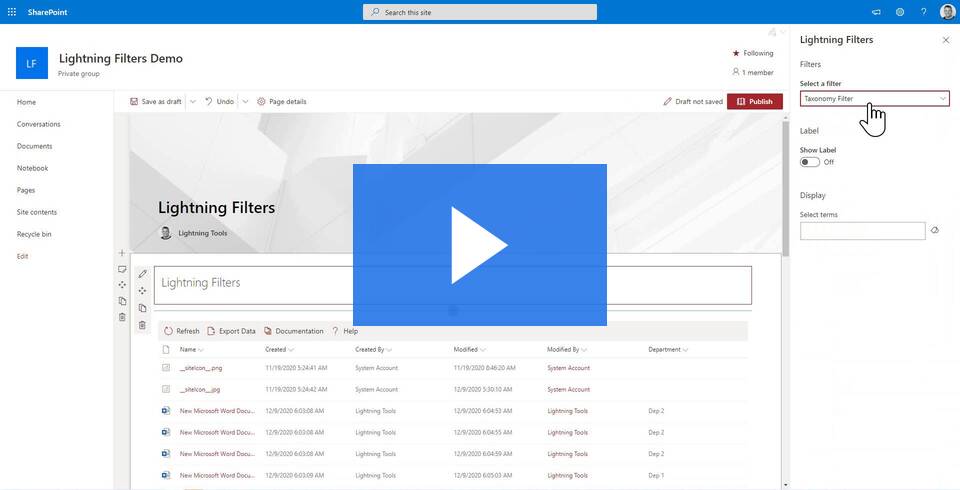Click the 1 member link
Image resolution: width=960 pixels, height=490 pixels.
pos(753,72)
